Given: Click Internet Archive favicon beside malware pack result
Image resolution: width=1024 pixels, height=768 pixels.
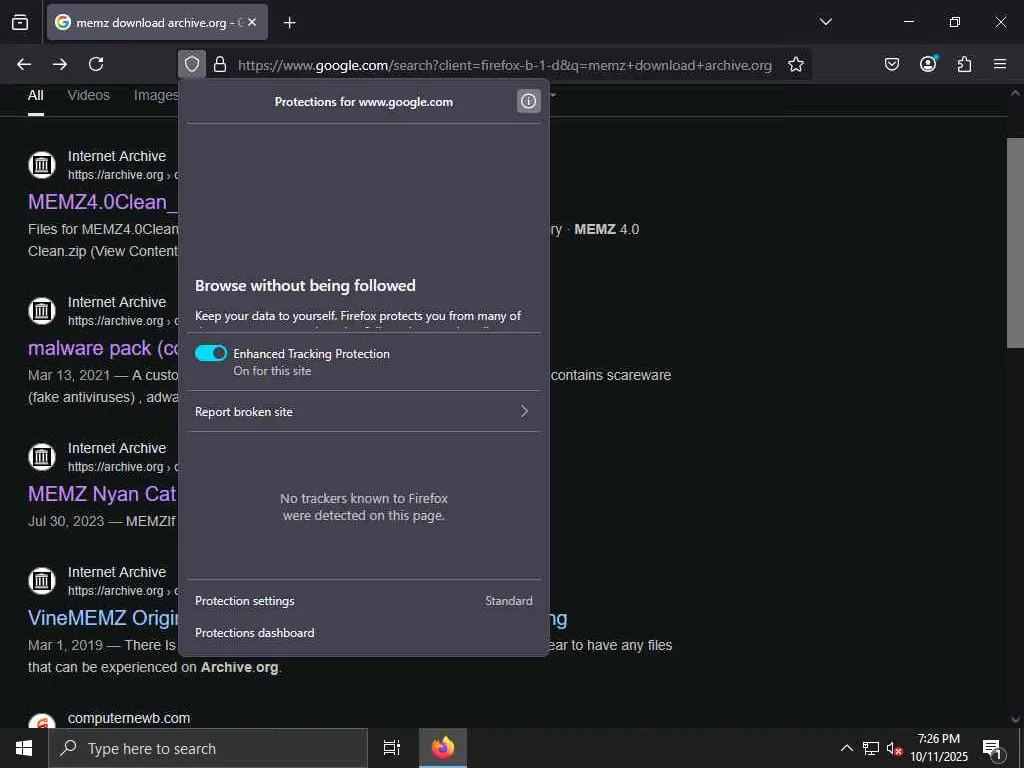Looking at the screenshot, I should click(42, 310).
